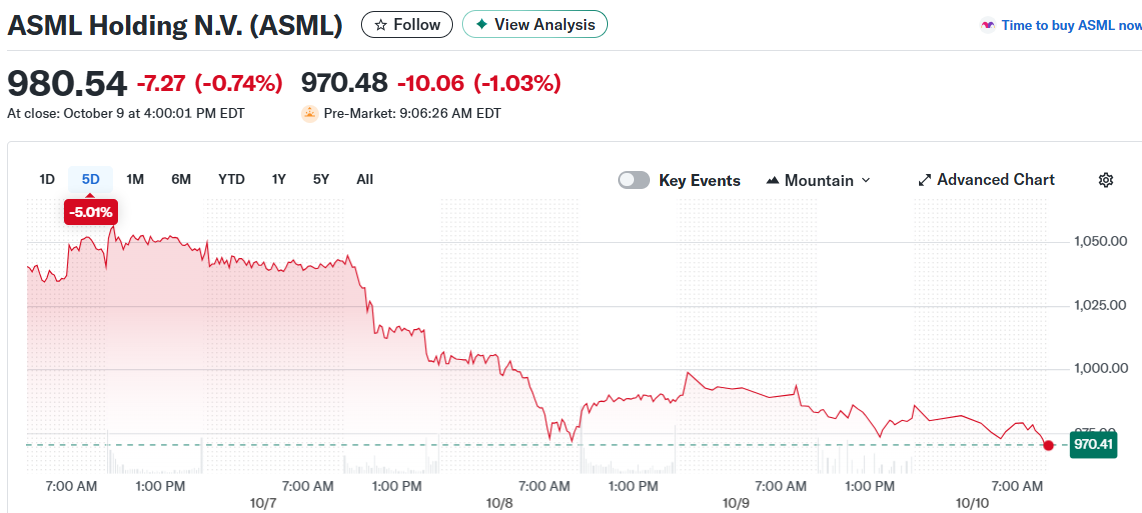The height and width of the screenshot is (513, 1142).
Task: Click the pre-market sunrise icon
Action: (310, 114)
